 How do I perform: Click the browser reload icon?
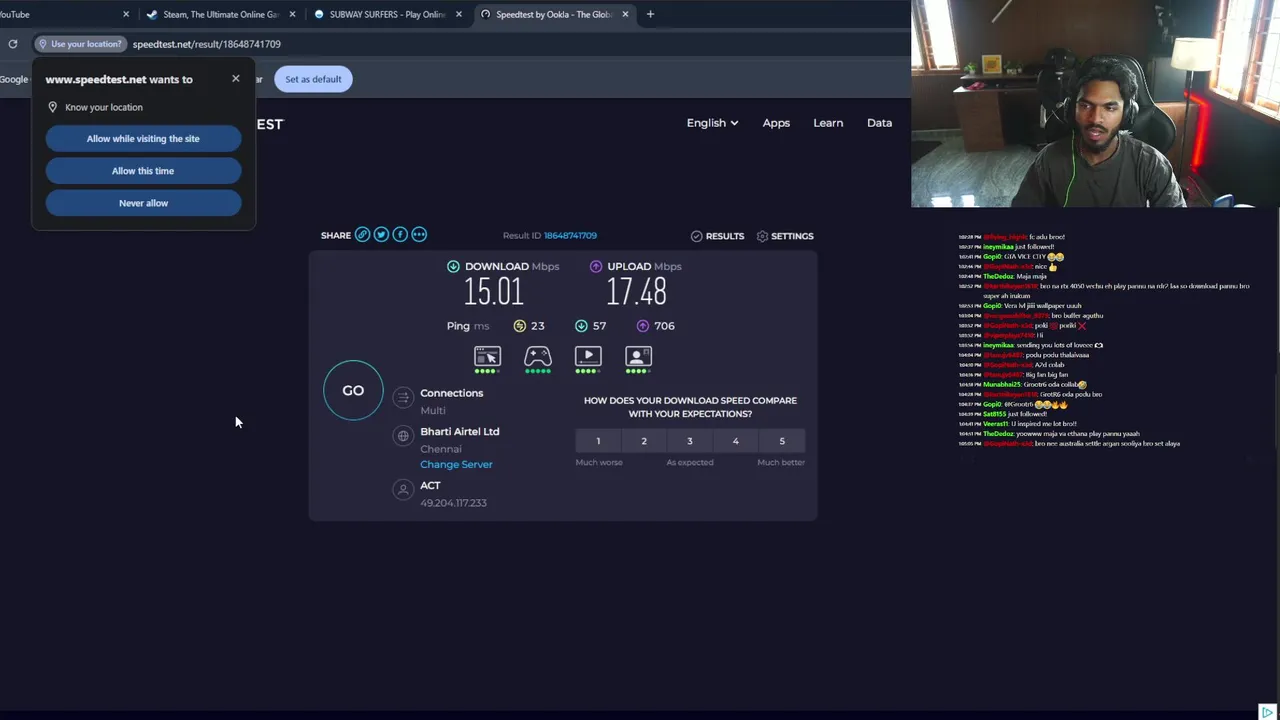(12, 44)
